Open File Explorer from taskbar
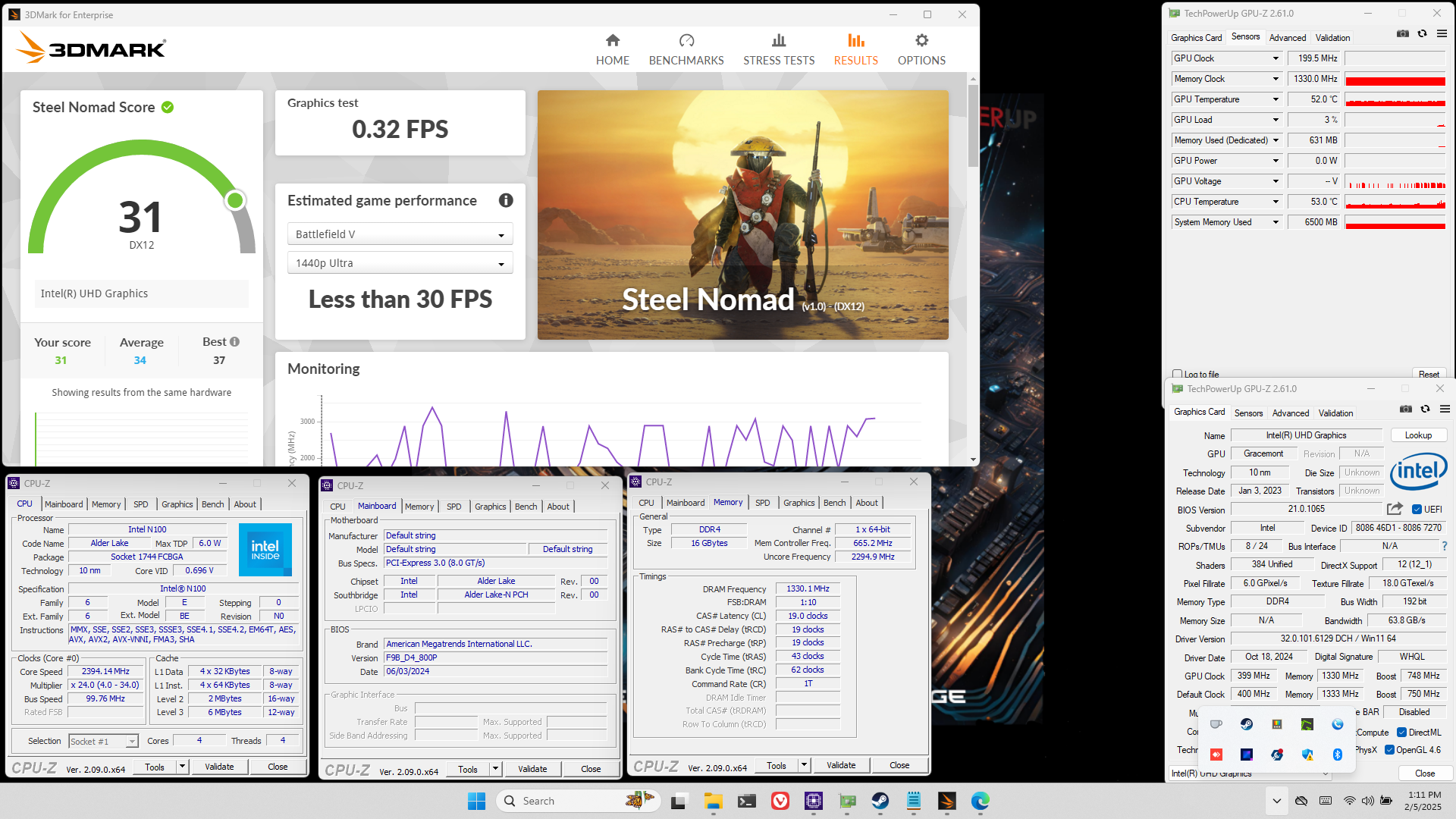 (x=713, y=801)
